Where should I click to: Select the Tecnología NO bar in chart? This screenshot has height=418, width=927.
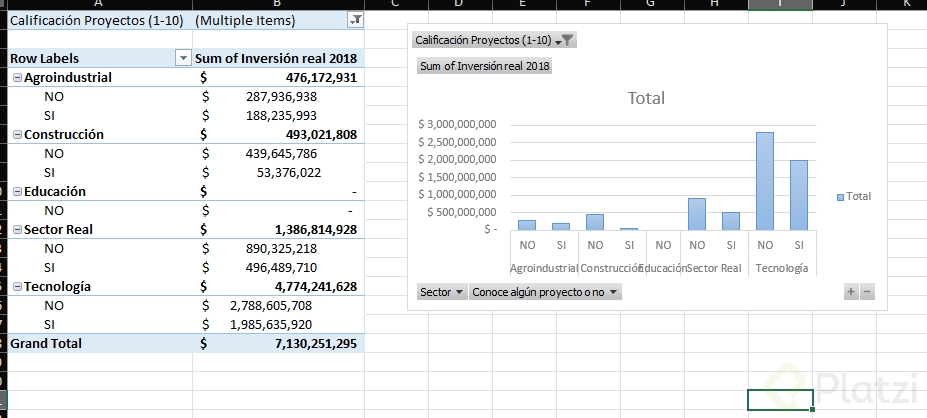coord(764,181)
